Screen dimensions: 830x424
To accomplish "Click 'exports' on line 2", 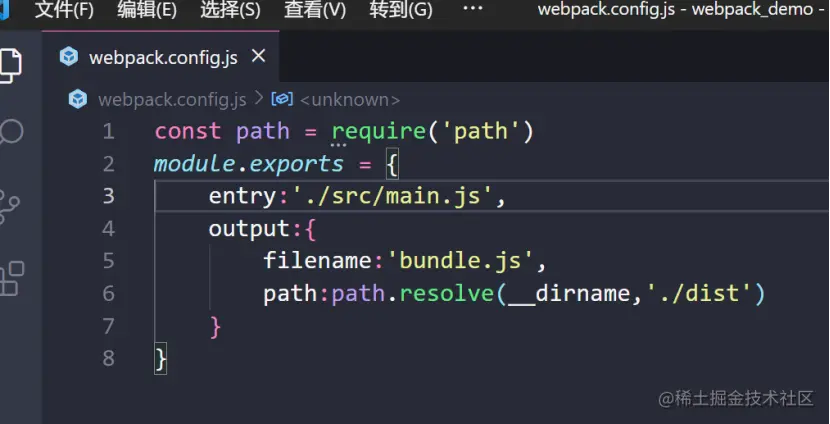I will click(x=296, y=165).
